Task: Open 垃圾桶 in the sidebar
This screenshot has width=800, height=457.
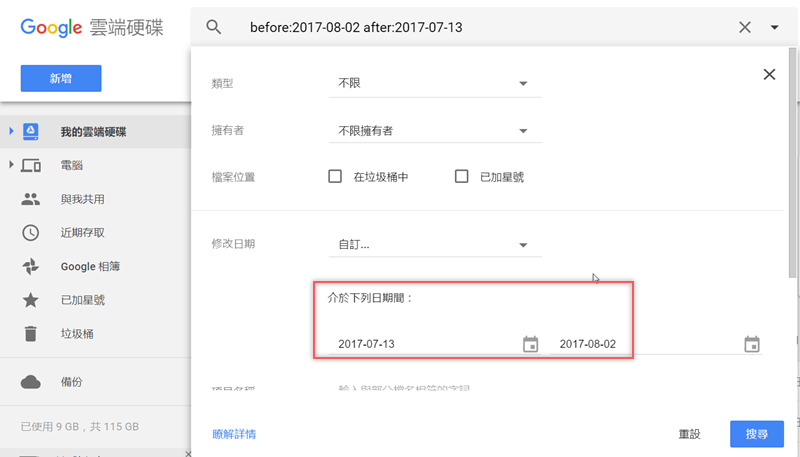Action: (77, 334)
